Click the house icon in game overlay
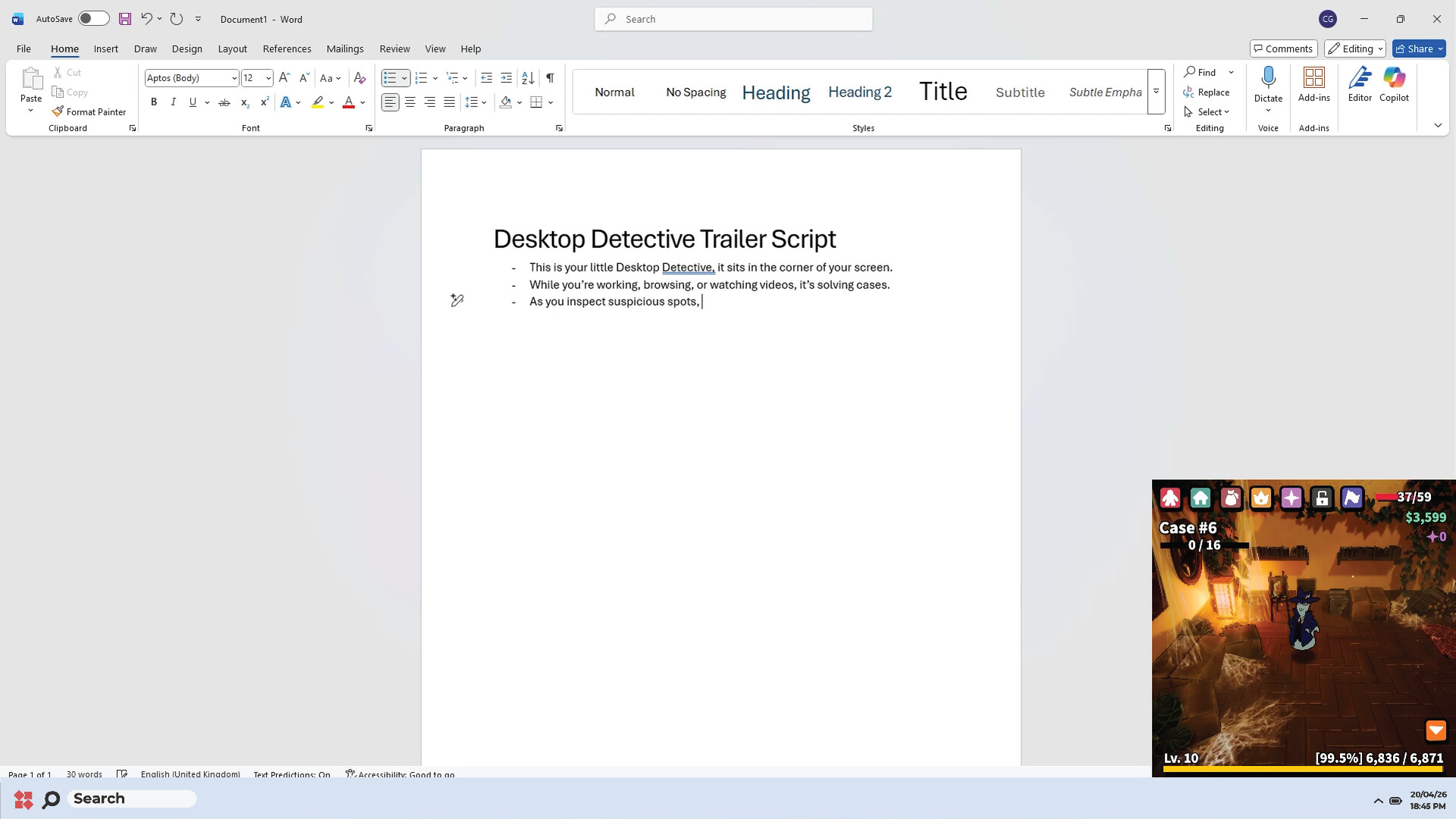Screen dimensions: 1456x819 tap(1200, 498)
